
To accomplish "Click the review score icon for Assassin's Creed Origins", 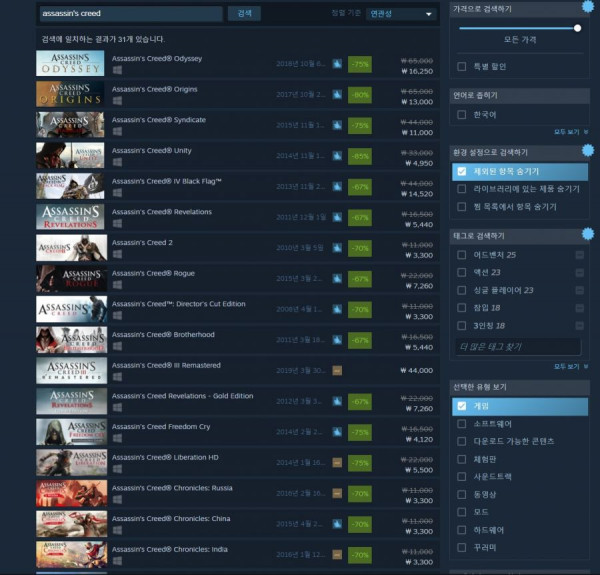I will (x=337, y=94).
